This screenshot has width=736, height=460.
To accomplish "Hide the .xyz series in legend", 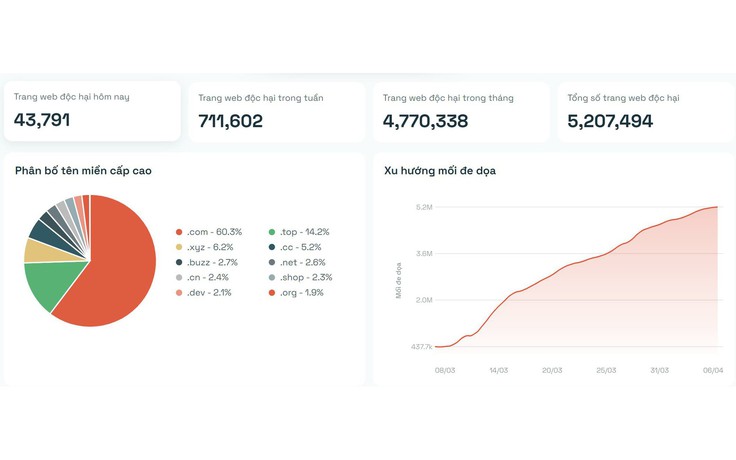I will pyautogui.click(x=209, y=247).
